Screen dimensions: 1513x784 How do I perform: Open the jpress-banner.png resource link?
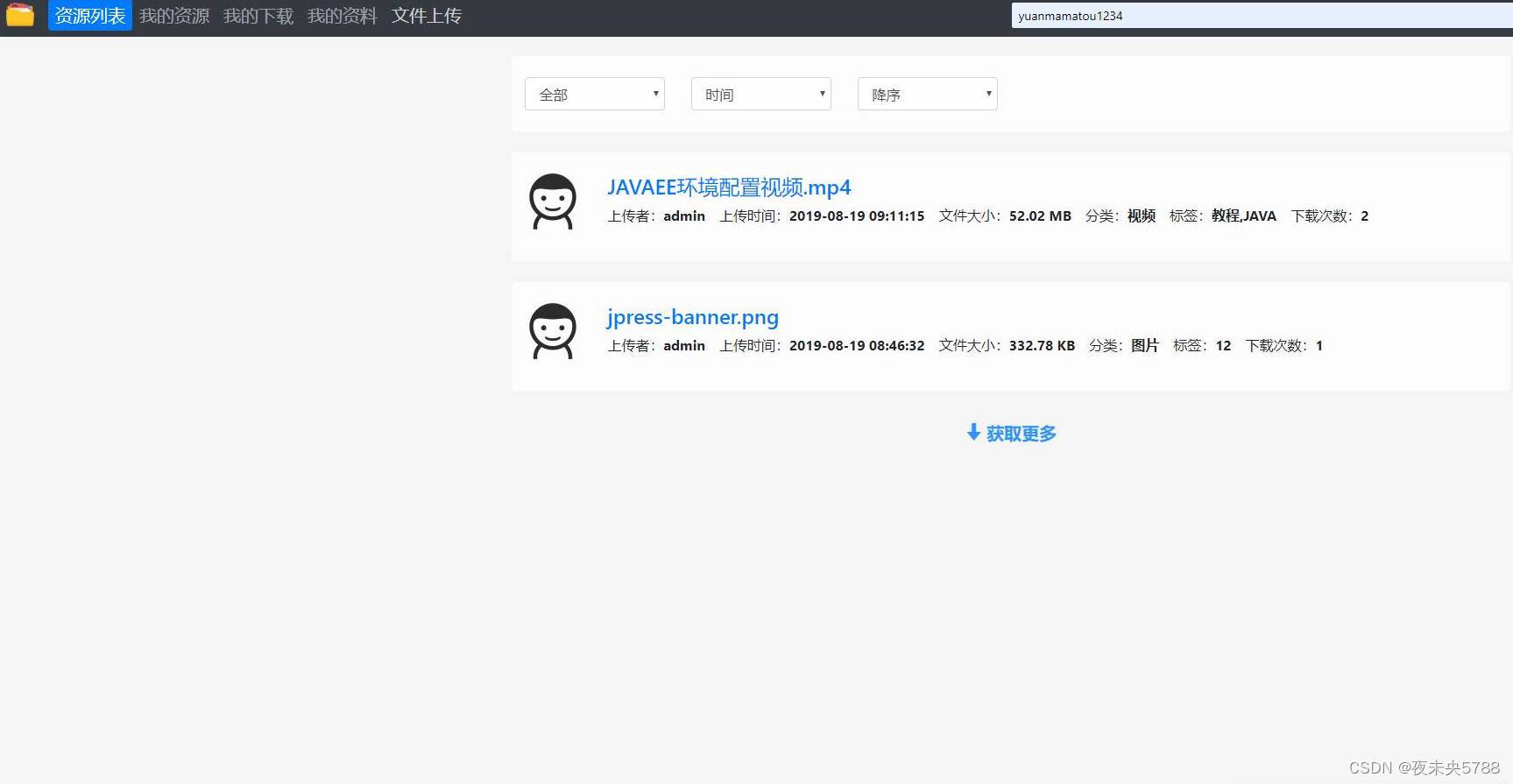(693, 317)
